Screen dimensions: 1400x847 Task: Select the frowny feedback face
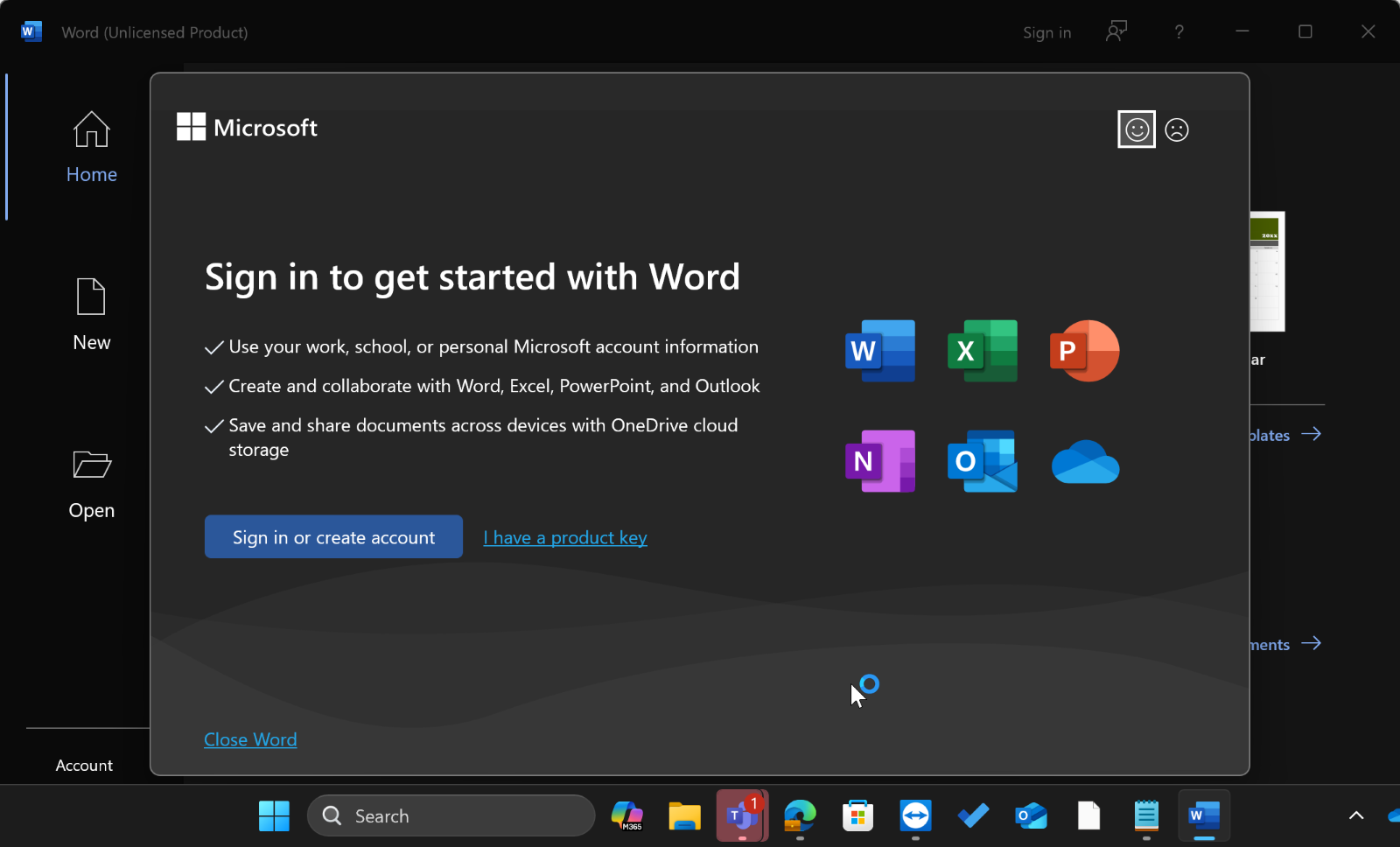click(1177, 129)
